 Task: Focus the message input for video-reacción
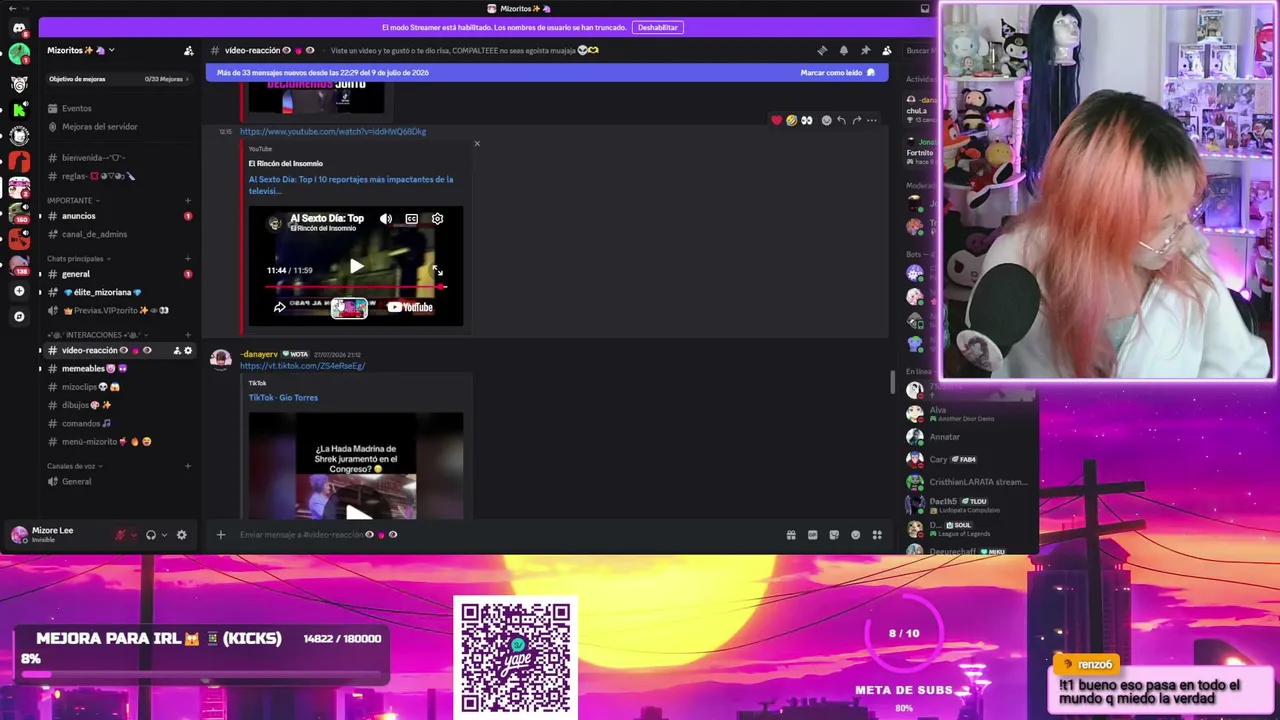point(505,535)
